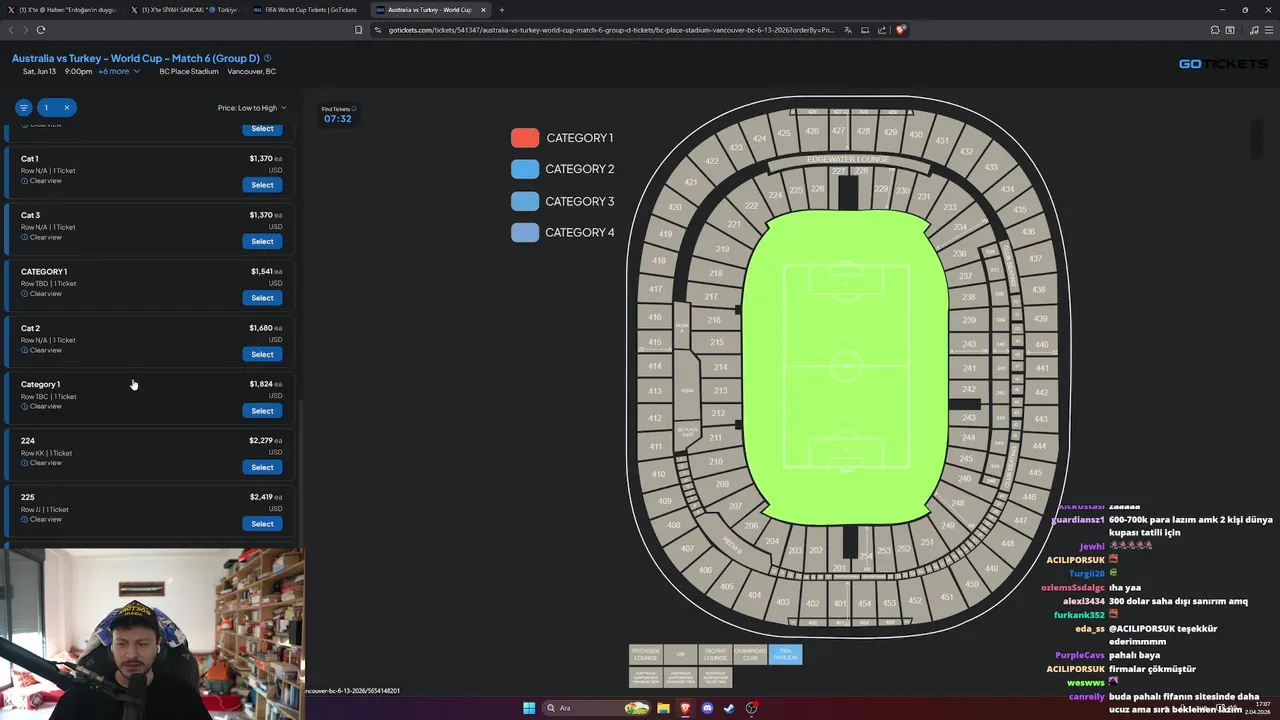Click the Edgewater Lounge area on map
The height and width of the screenshot is (720, 1280).
pyautogui.click(x=847, y=160)
